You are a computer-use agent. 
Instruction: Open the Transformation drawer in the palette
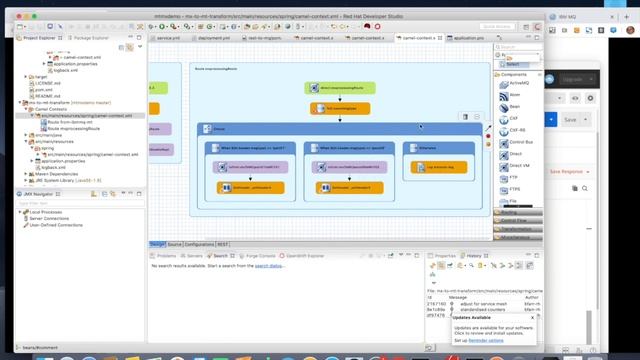pyautogui.click(x=518, y=229)
